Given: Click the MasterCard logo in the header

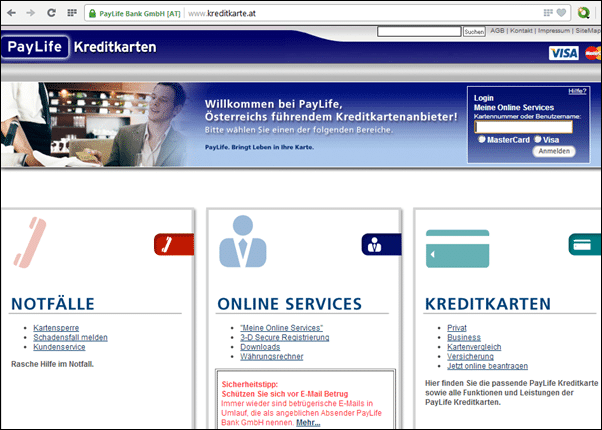Looking at the screenshot, I should 593,53.
